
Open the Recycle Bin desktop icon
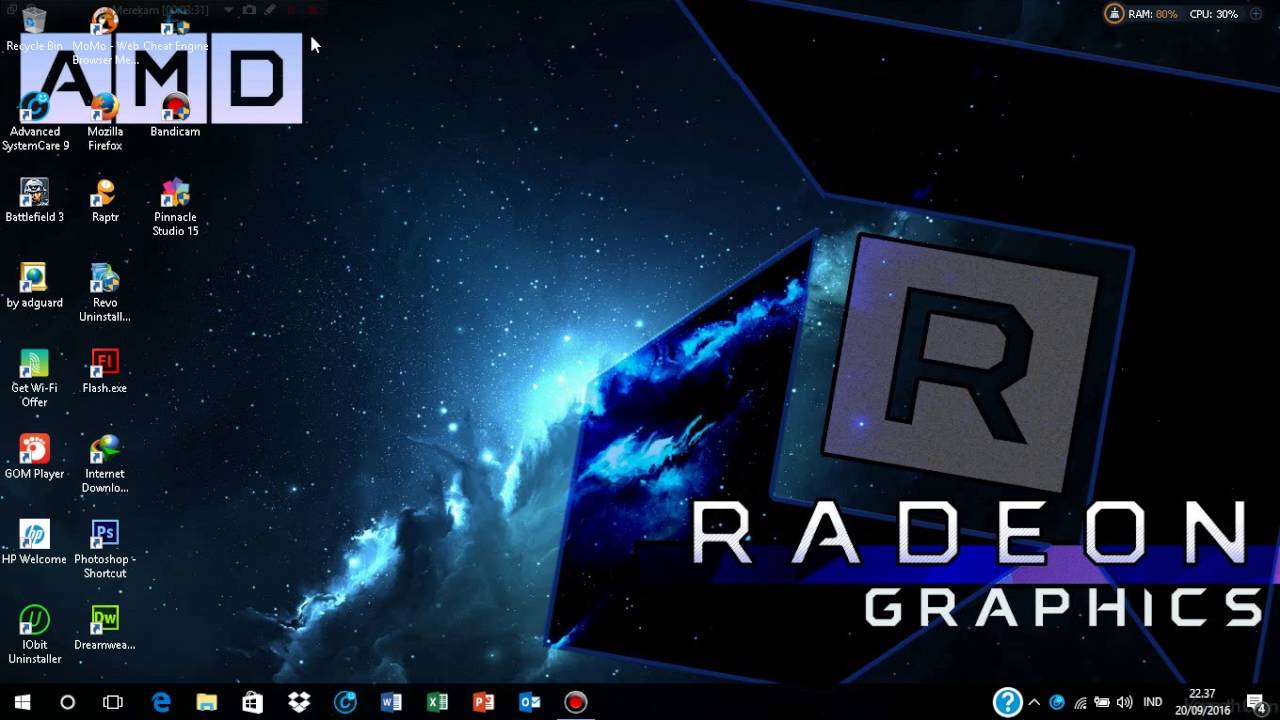(34, 30)
